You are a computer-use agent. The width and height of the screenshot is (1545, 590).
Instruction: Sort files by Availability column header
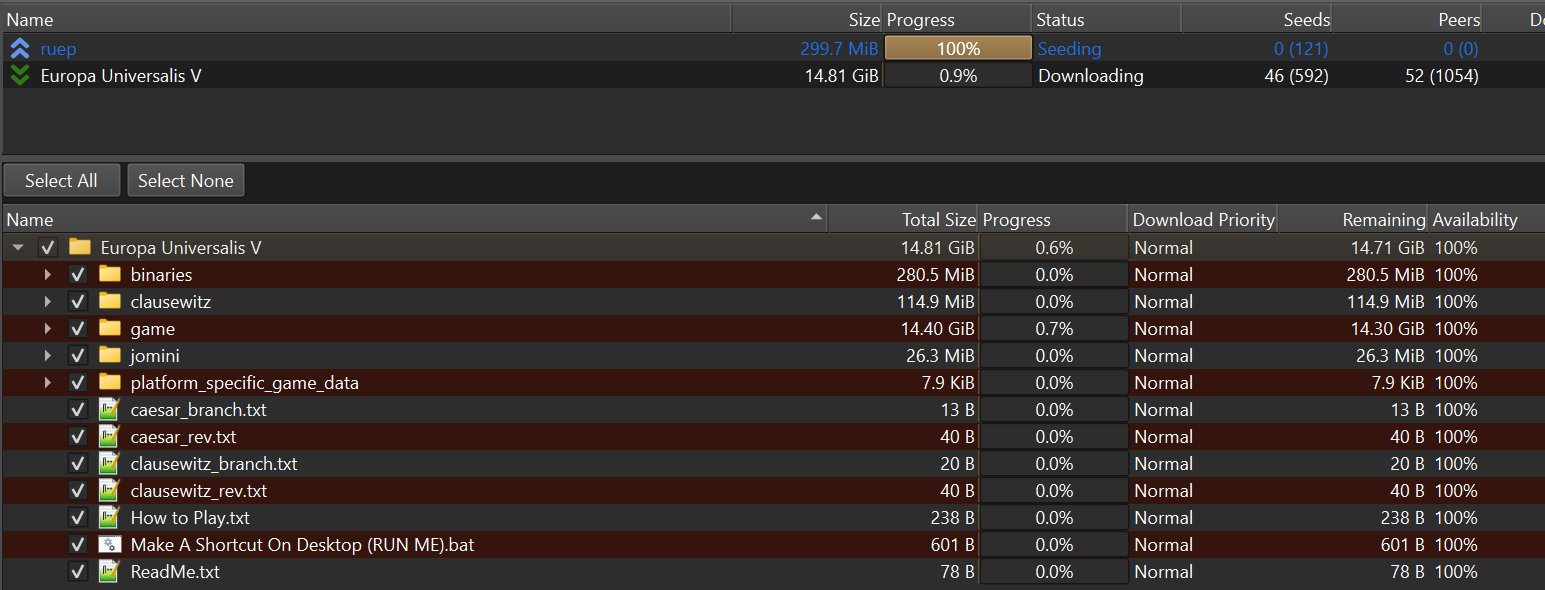(x=1487, y=219)
